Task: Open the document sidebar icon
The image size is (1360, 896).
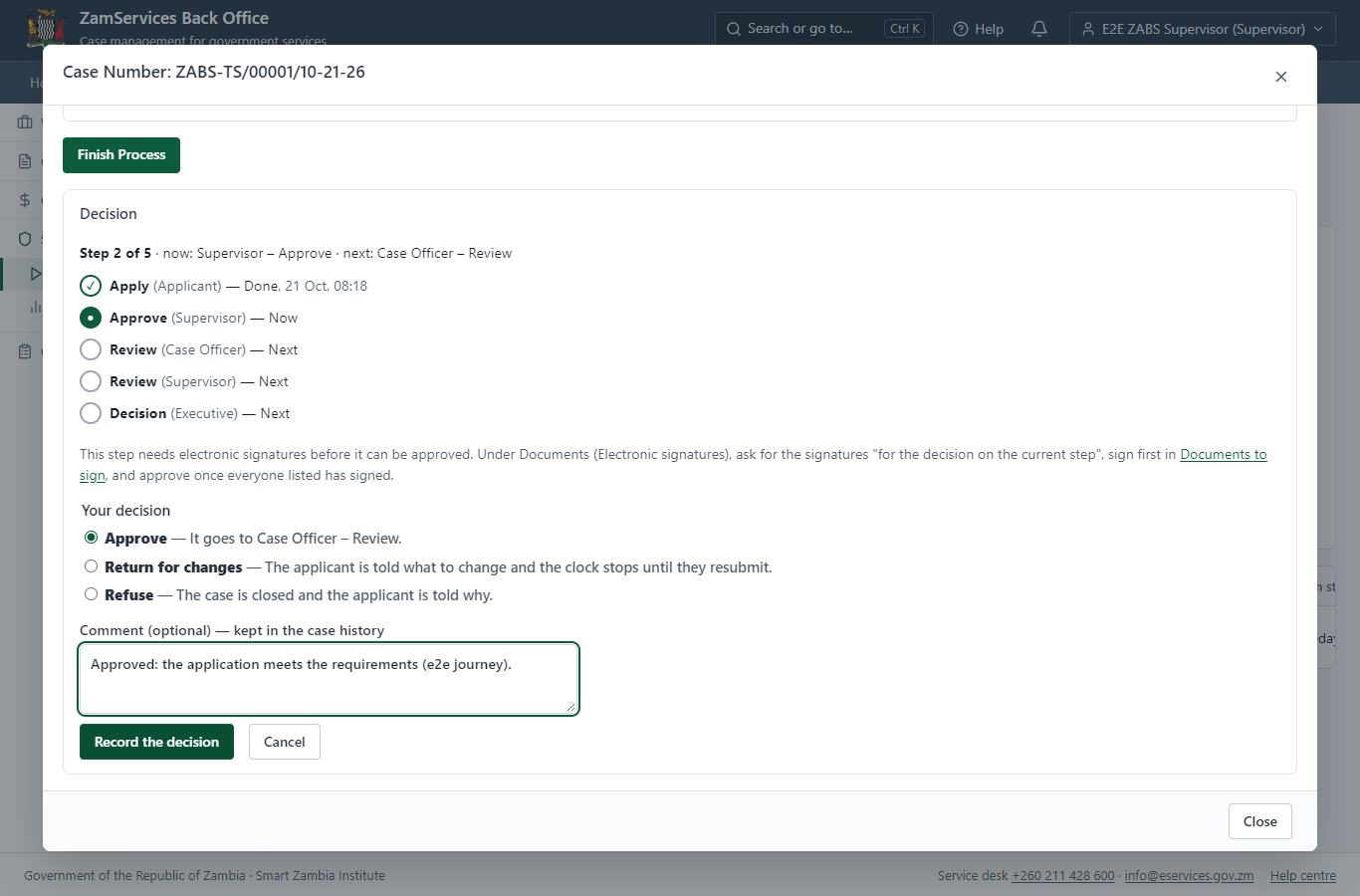Action: click(x=25, y=161)
